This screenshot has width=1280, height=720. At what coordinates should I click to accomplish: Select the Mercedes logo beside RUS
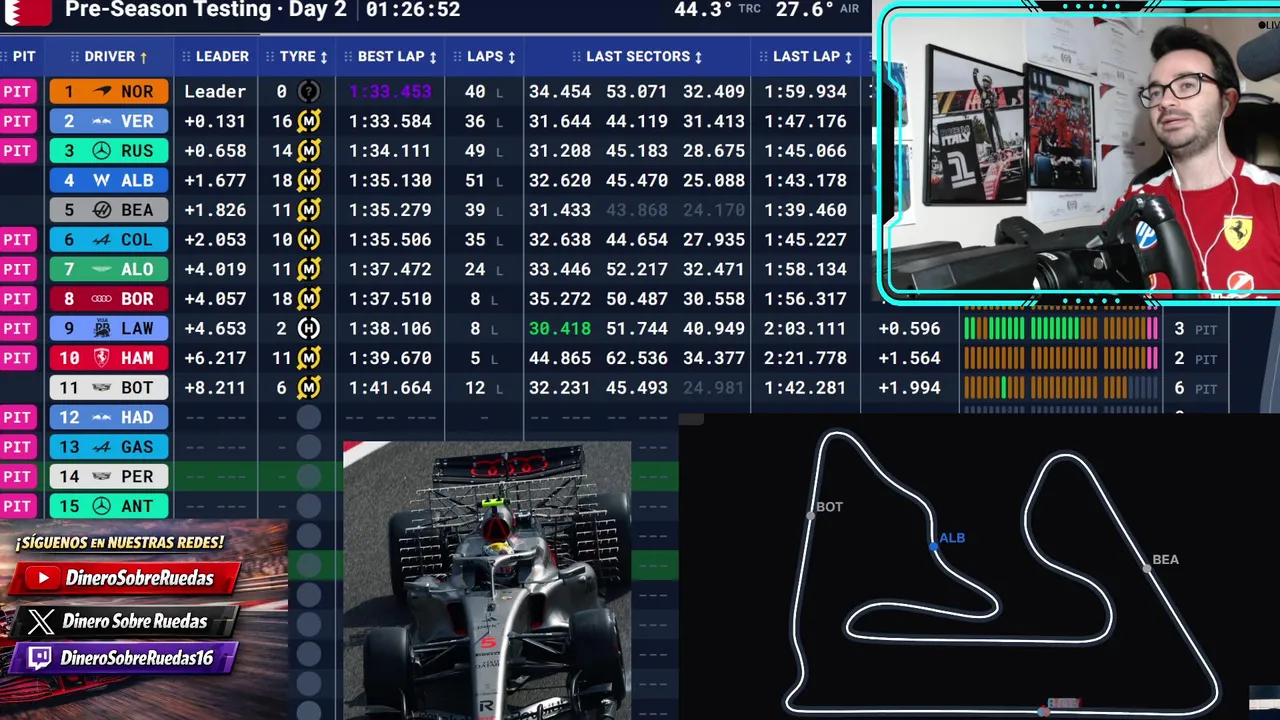pyautogui.click(x=102, y=151)
